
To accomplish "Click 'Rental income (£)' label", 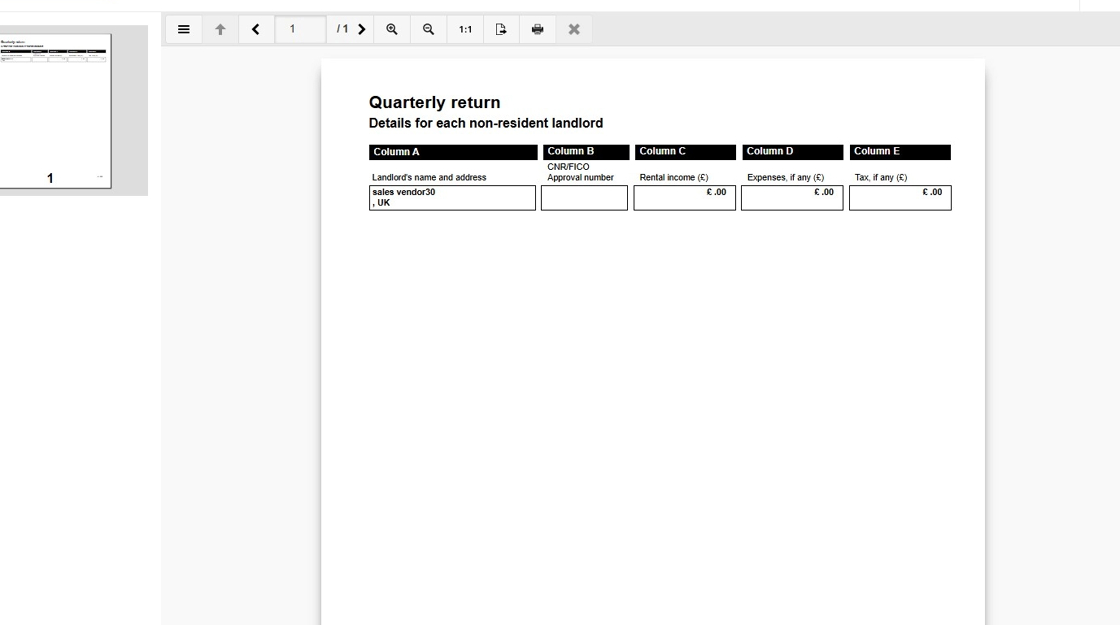I will pos(674,177).
